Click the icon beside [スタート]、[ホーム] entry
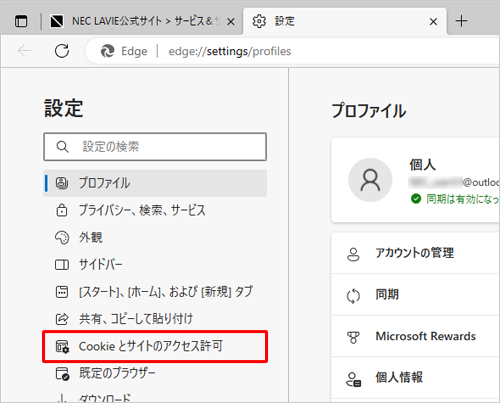 point(62,292)
